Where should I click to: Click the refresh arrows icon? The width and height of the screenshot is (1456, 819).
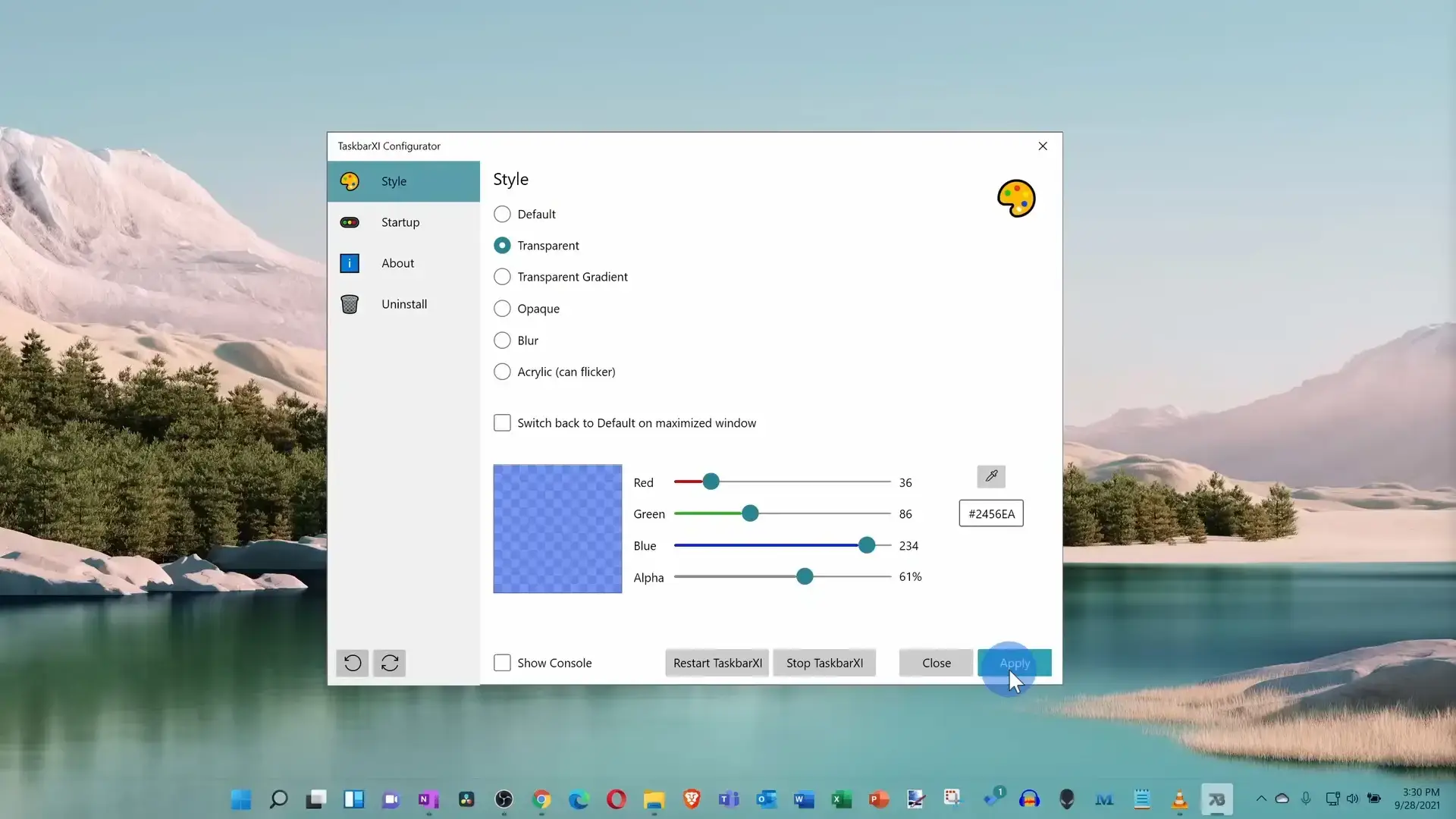point(390,663)
